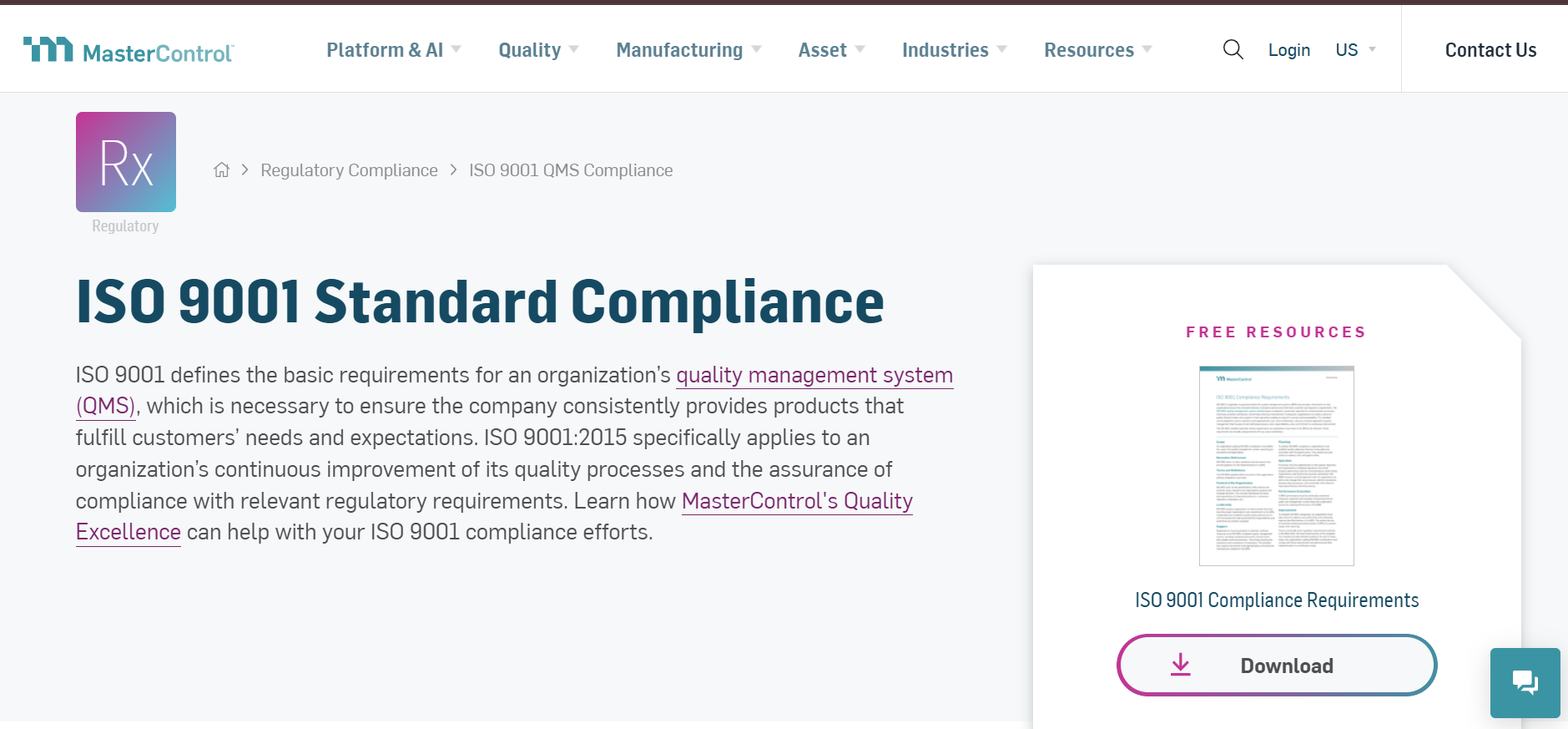Go to the home breadcrumb icon
Screen dimensions: 1568x729
tap(221, 170)
